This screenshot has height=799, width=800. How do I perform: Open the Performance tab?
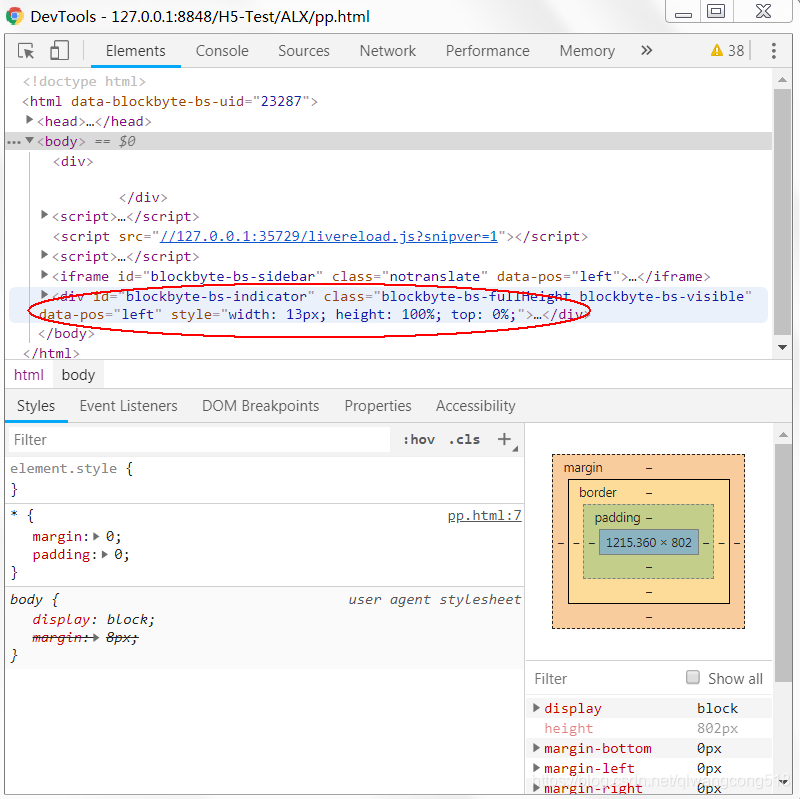tap(488, 51)
